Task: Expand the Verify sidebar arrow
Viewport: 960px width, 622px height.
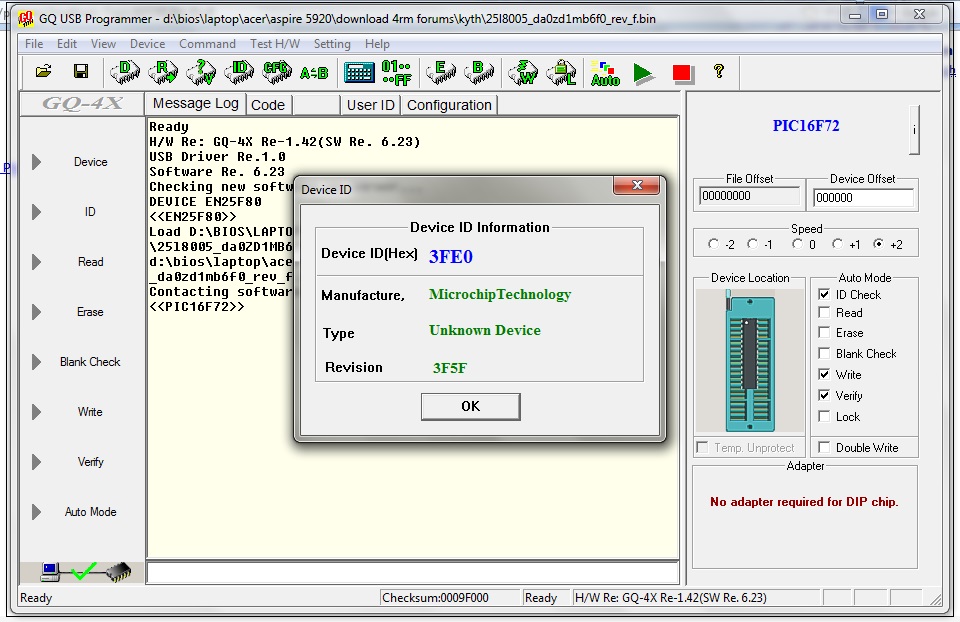Action: pos(36,462)
